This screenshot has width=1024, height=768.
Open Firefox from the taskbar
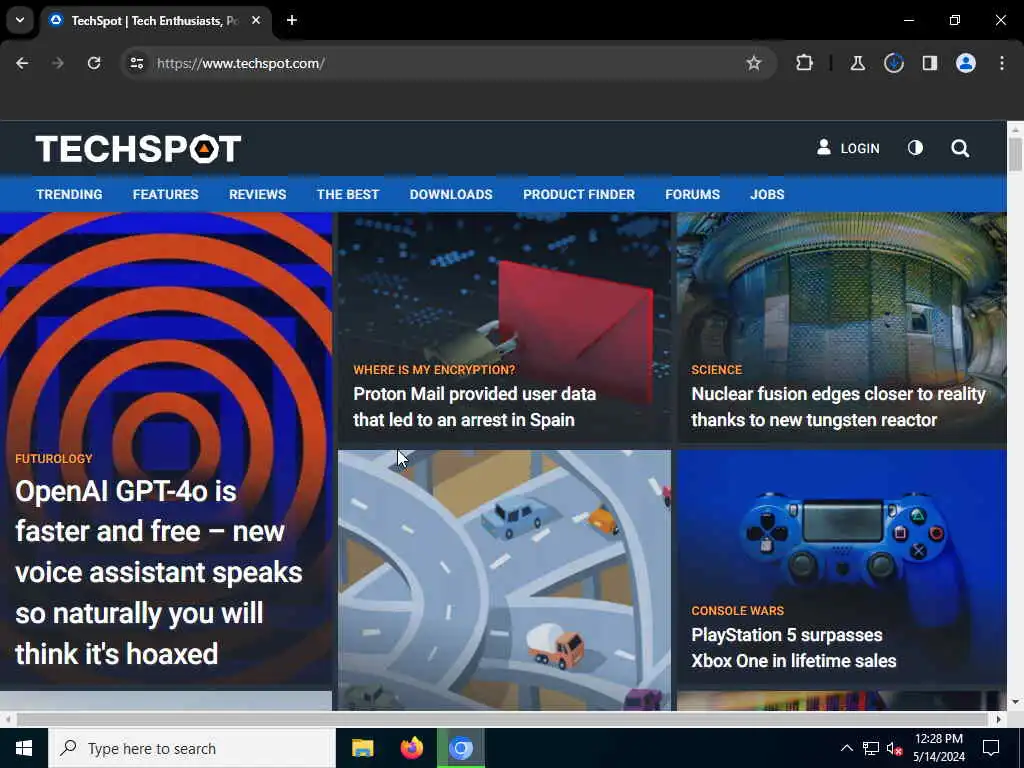(x=411, y=748)
